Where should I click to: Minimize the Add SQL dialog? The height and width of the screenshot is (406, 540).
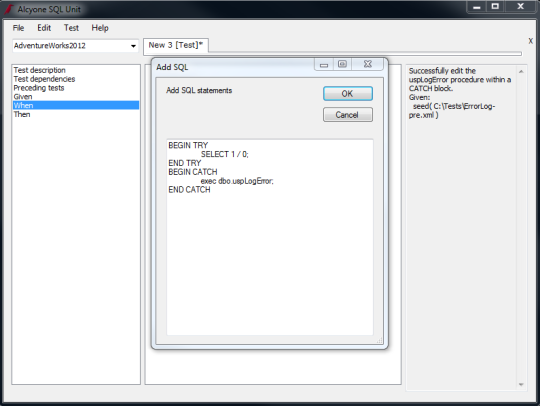[324, 65]
